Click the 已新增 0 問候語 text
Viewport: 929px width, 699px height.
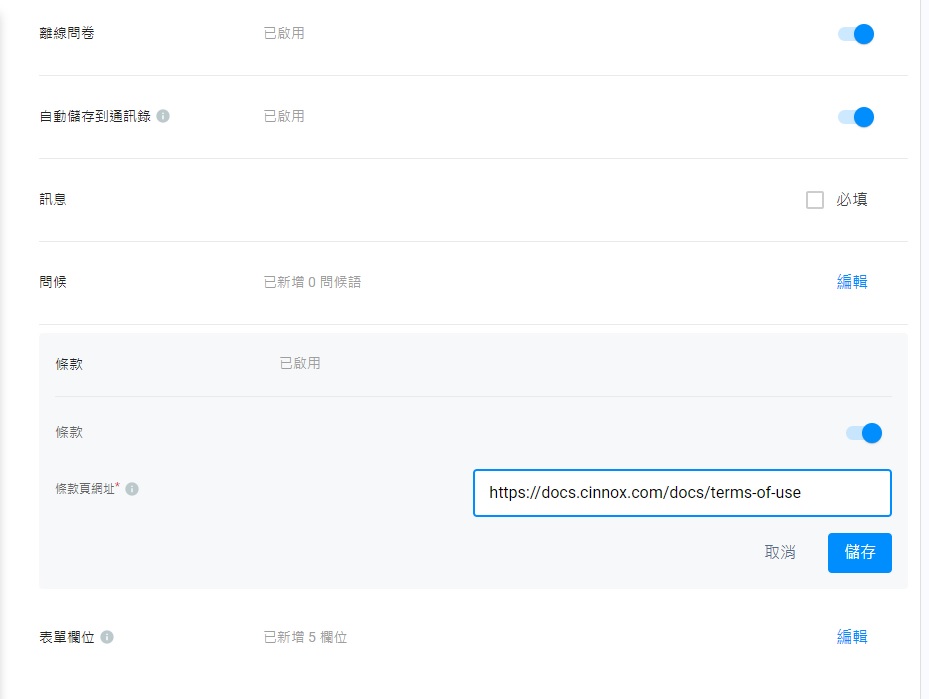[312, 282]
